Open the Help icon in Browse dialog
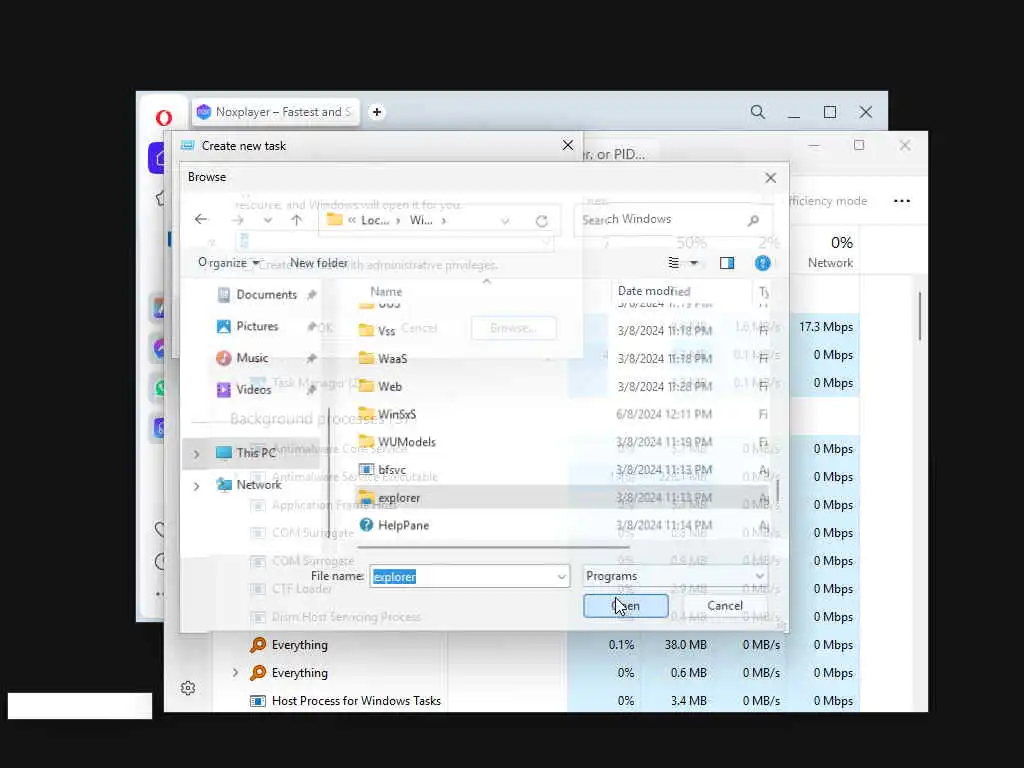 point(762,263)
